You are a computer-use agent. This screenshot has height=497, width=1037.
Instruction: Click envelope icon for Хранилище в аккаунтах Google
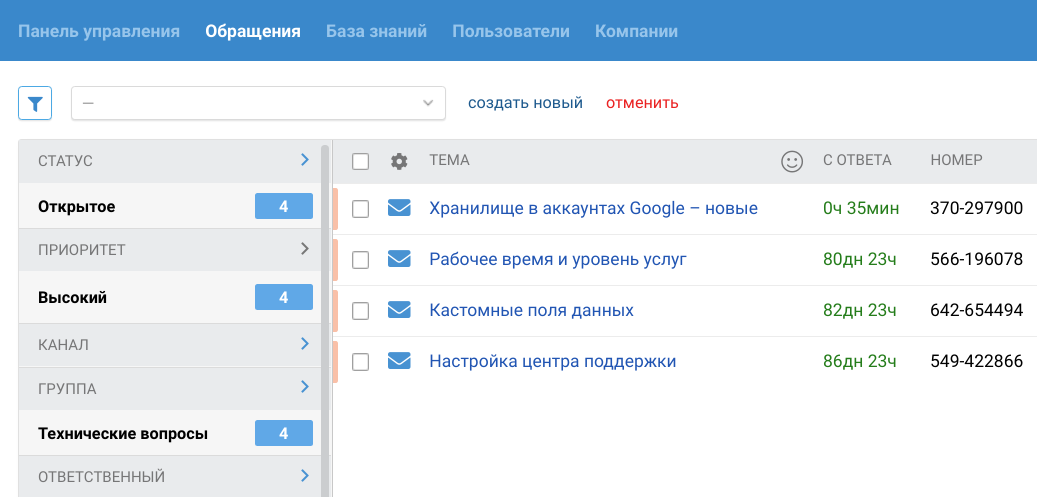pos(399,208)
